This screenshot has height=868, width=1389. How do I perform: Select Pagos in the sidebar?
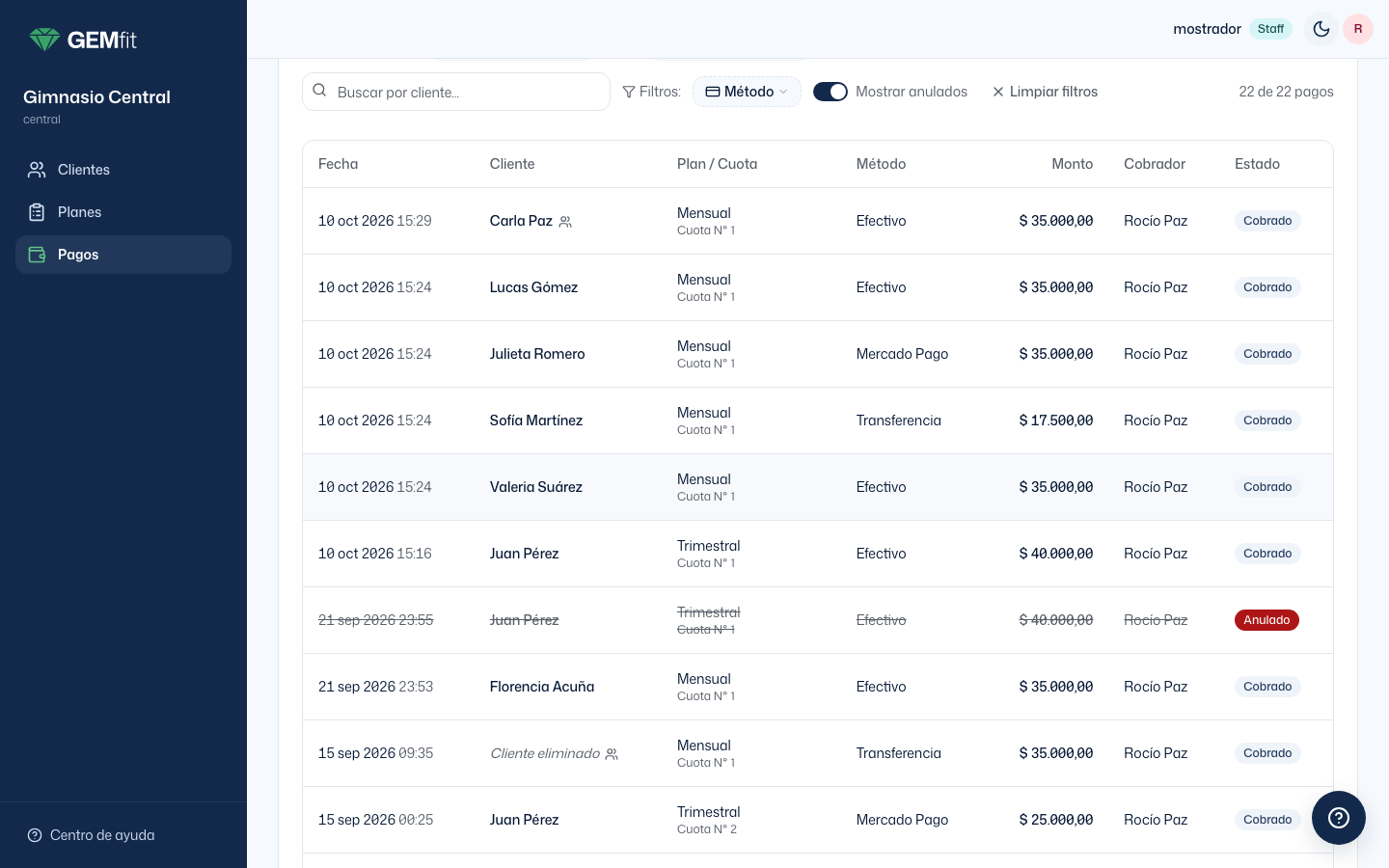pos(123,255)
